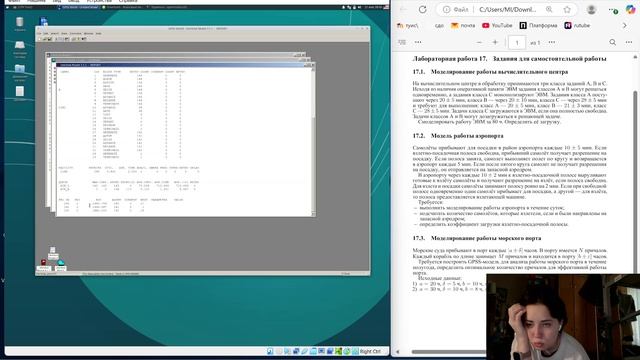
Task: Open the PDF table of contents icon
Action: click(402, 42)
